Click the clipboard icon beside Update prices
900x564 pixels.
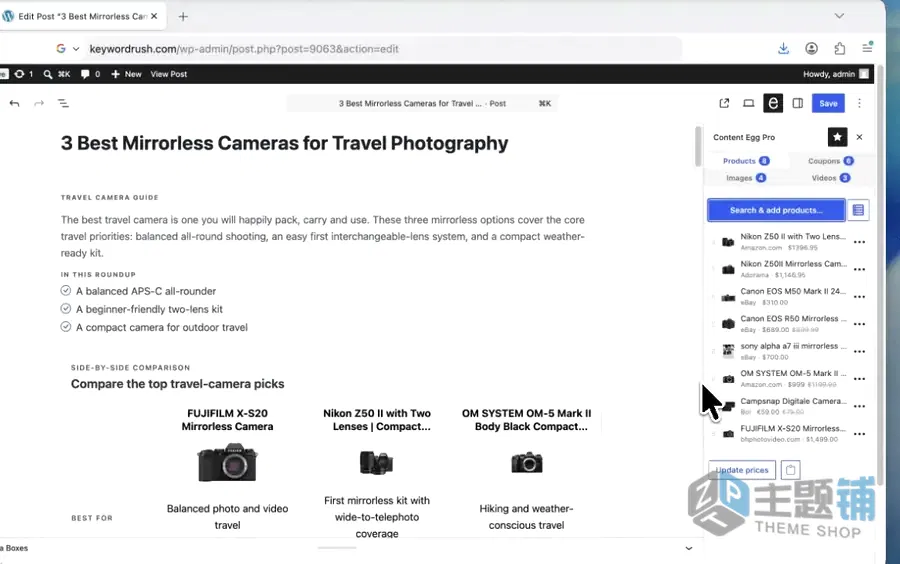click(x=790, y=470)
